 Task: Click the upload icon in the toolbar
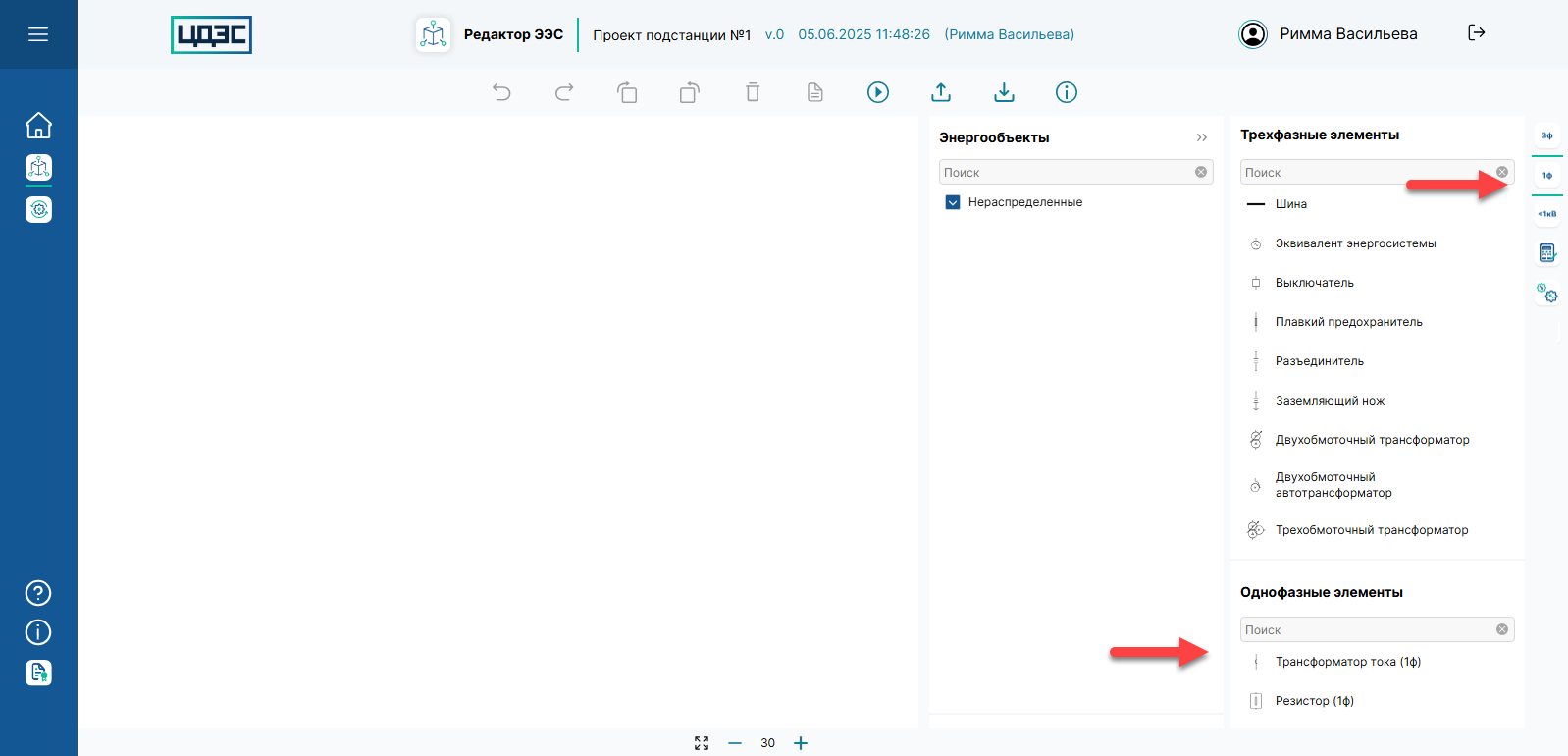941,92
